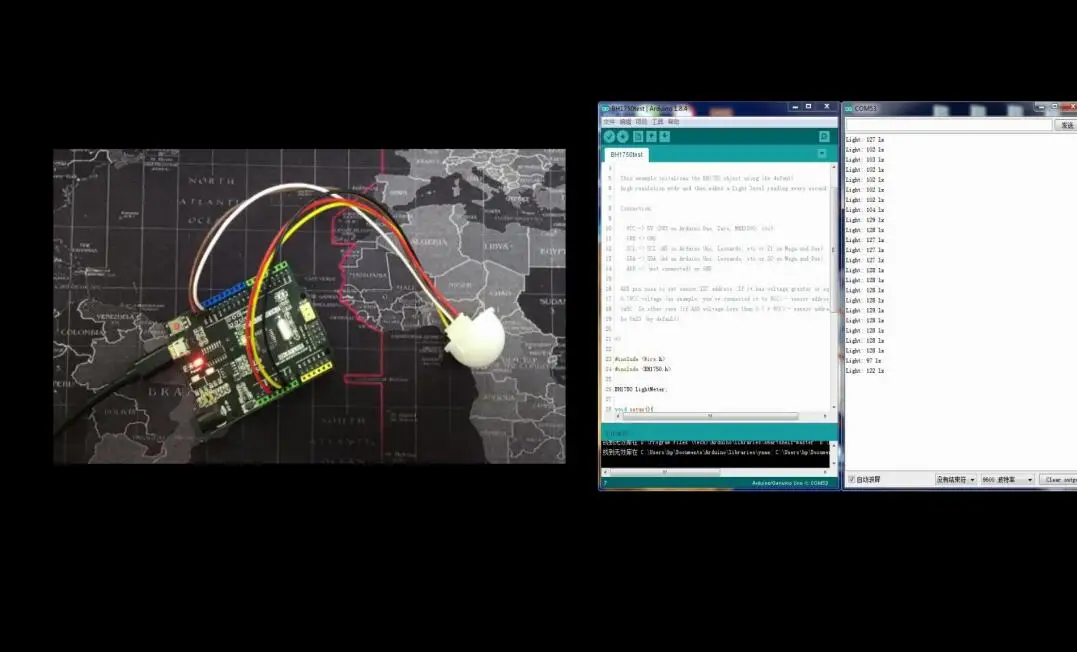Open the 9600 波特率 baud rate dropdown
Screen dimensions: 1077x652
[1007, 480]
